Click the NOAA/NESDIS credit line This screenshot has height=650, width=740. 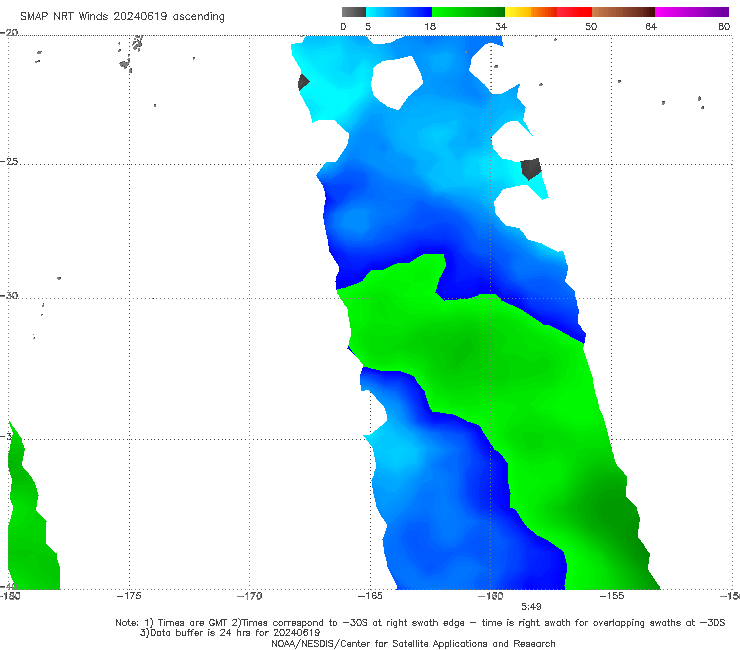click(x=413, y=643)
